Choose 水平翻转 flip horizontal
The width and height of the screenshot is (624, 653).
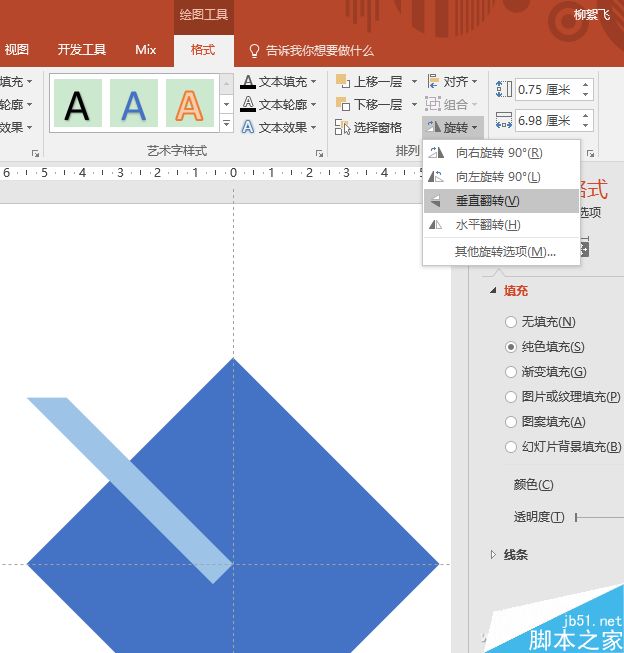[502, 225]
